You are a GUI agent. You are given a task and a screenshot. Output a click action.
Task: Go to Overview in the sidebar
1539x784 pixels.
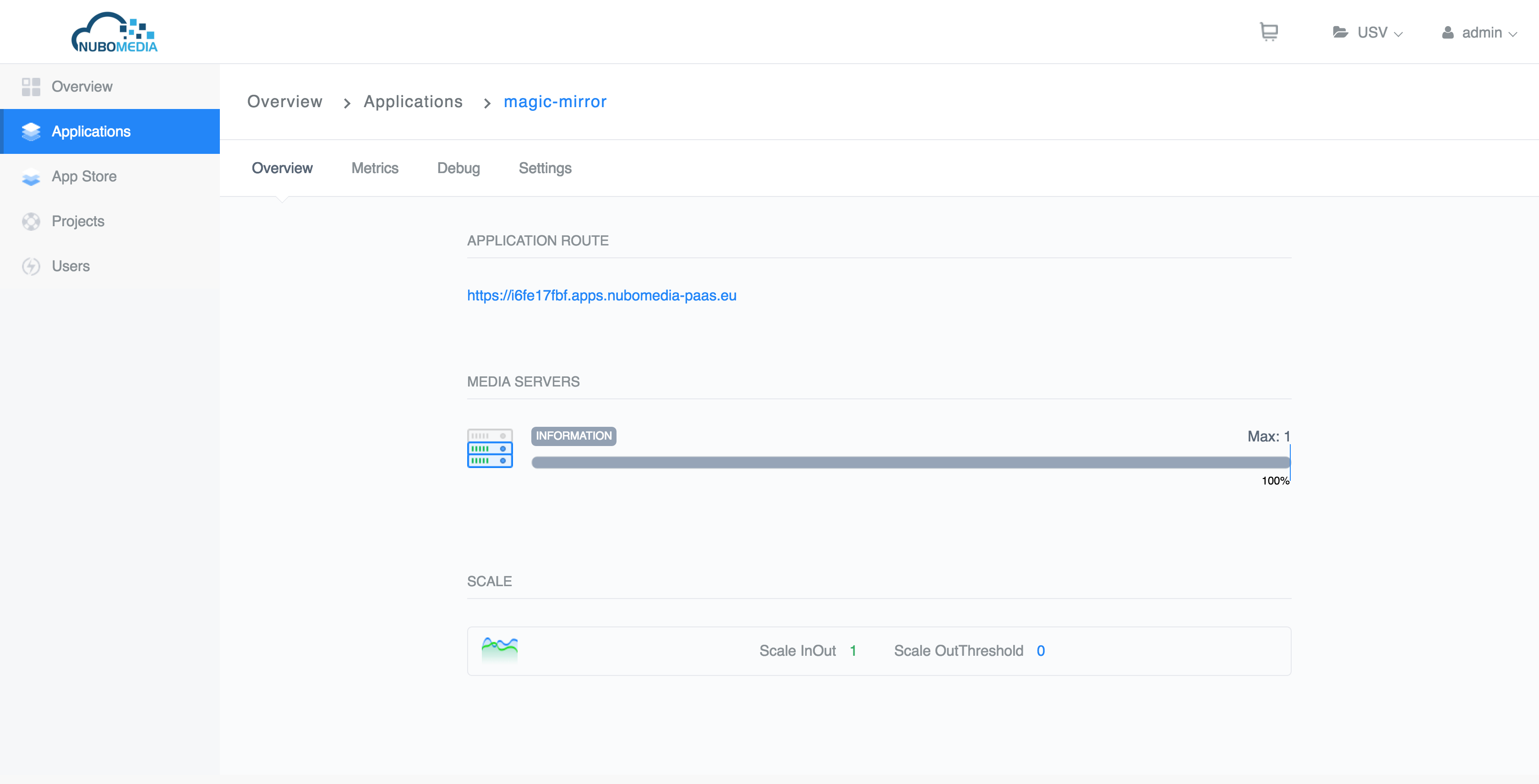pos(110,87)
